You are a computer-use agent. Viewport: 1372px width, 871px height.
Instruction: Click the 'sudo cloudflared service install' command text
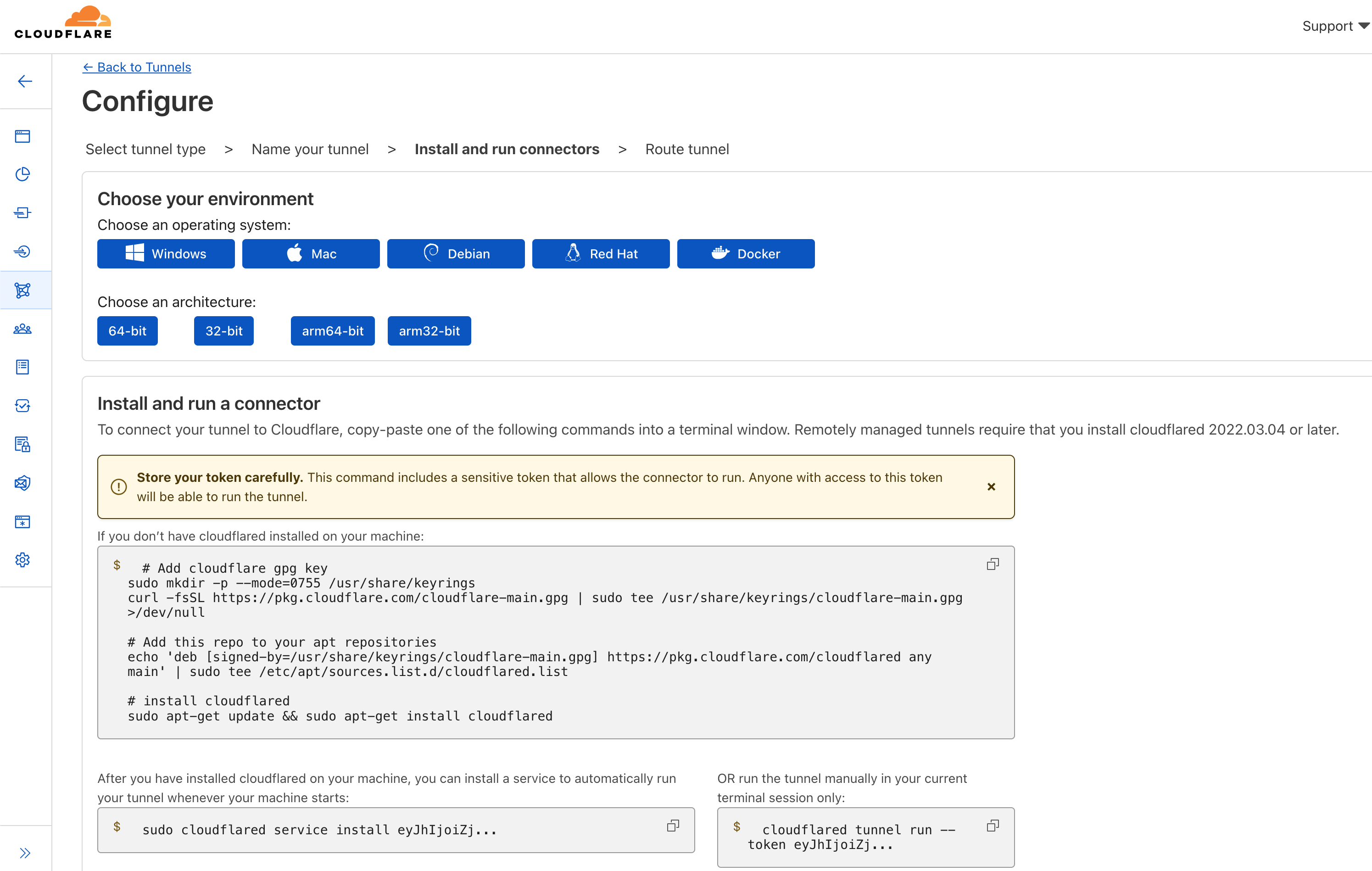[x=320, y=830]
